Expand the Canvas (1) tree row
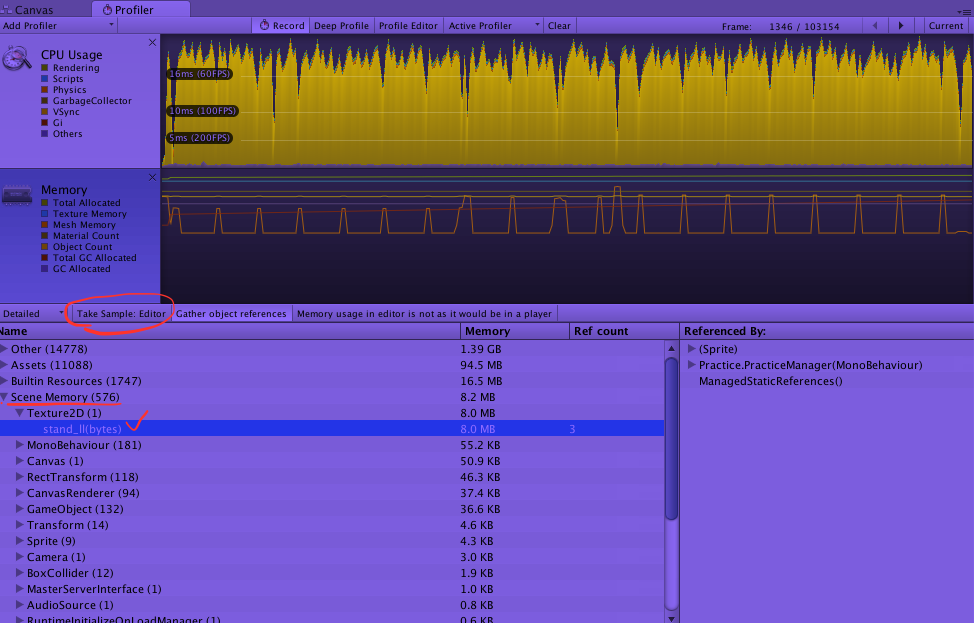Image resolution: width=976 pixels, height=623 pixels. click(x=20, y=461)
